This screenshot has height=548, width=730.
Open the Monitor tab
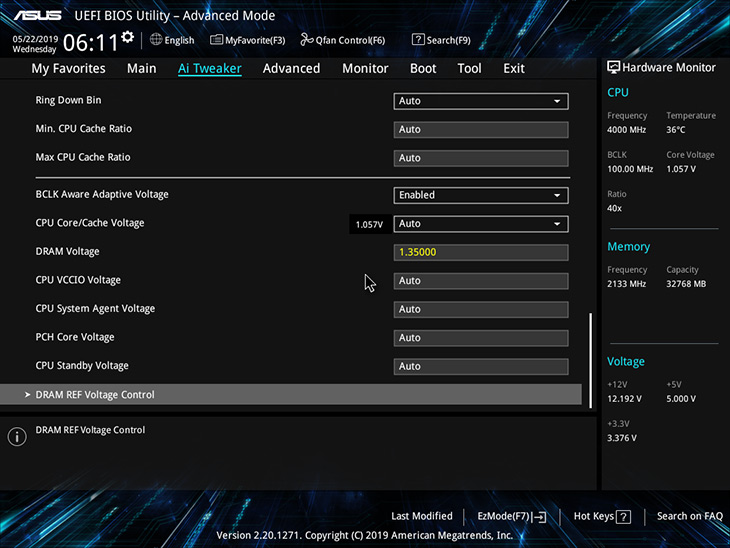click(365, 68)
